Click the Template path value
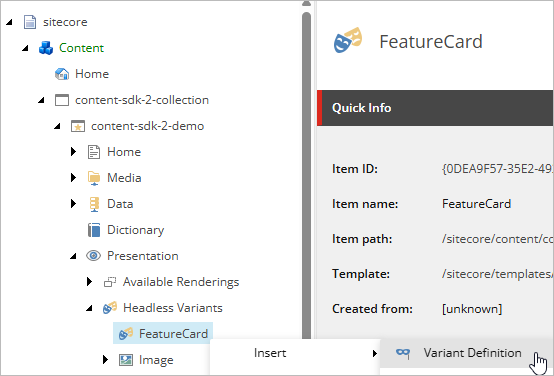Image resolution: width=554 pixels, height=376 pixels. (x=497, y=274)
